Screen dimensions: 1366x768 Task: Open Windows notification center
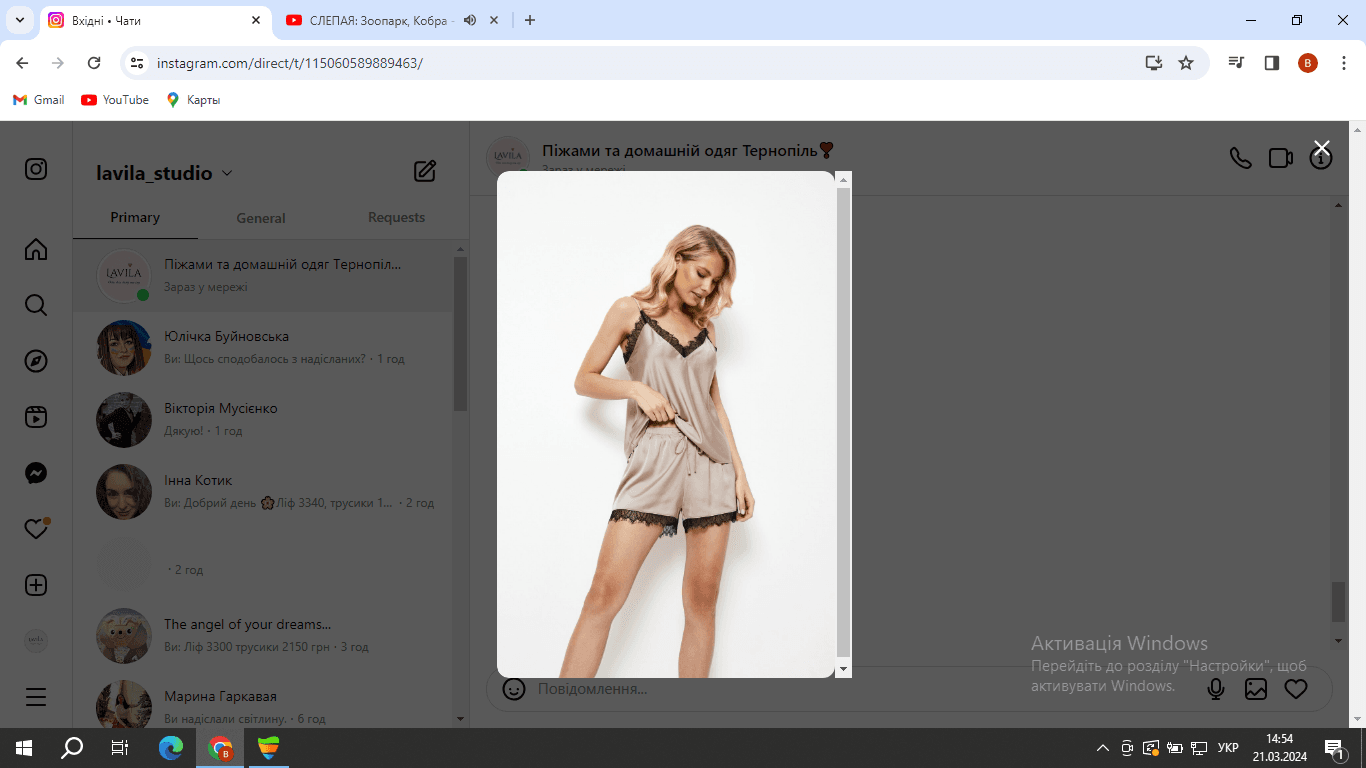coord(1334,748)
